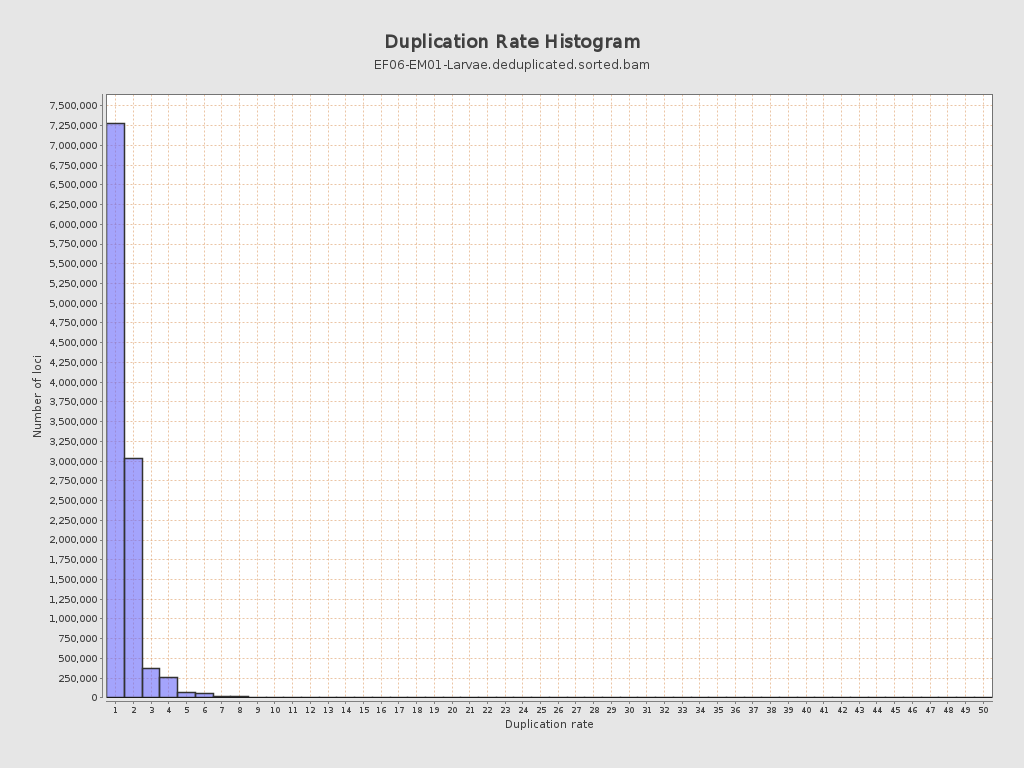This screenshot has width=1024, height=768.
Task: Click the 7,250,000 y-axis tick label
Action: click(73, 125)
